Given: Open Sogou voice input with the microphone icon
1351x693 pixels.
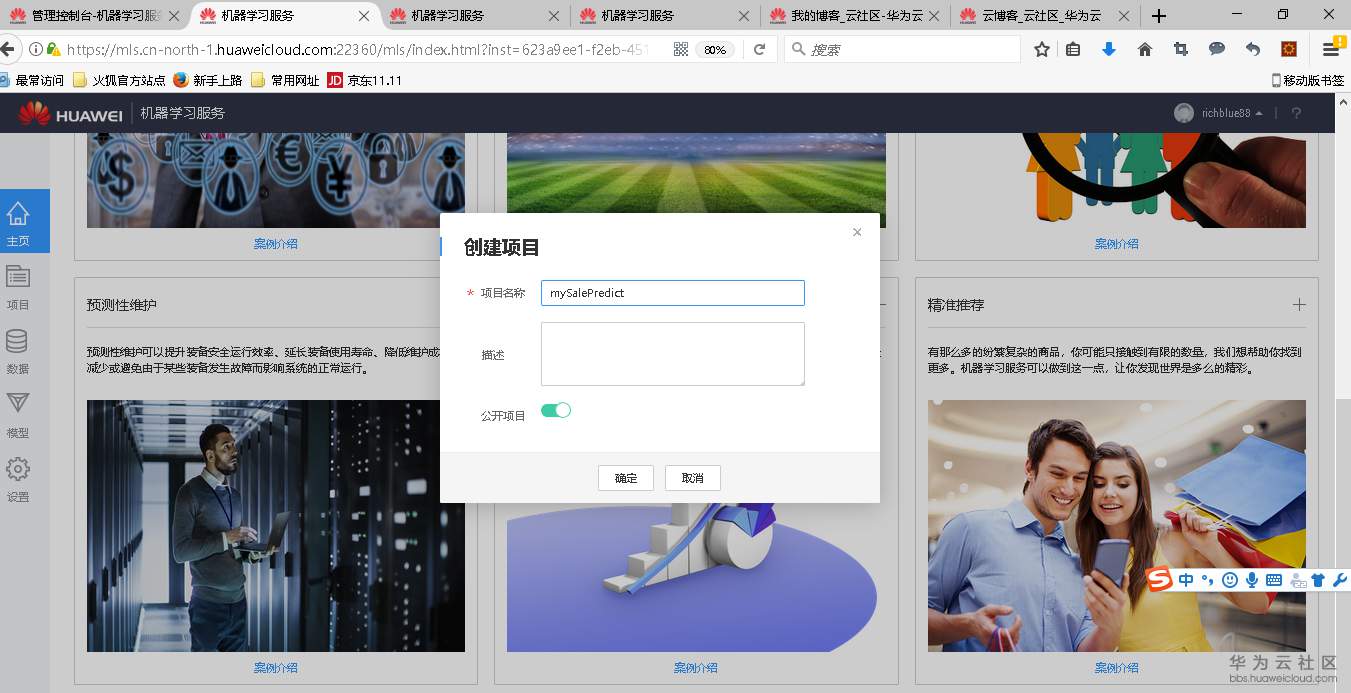Looking at the screenshot, I should click(1251, 579).
